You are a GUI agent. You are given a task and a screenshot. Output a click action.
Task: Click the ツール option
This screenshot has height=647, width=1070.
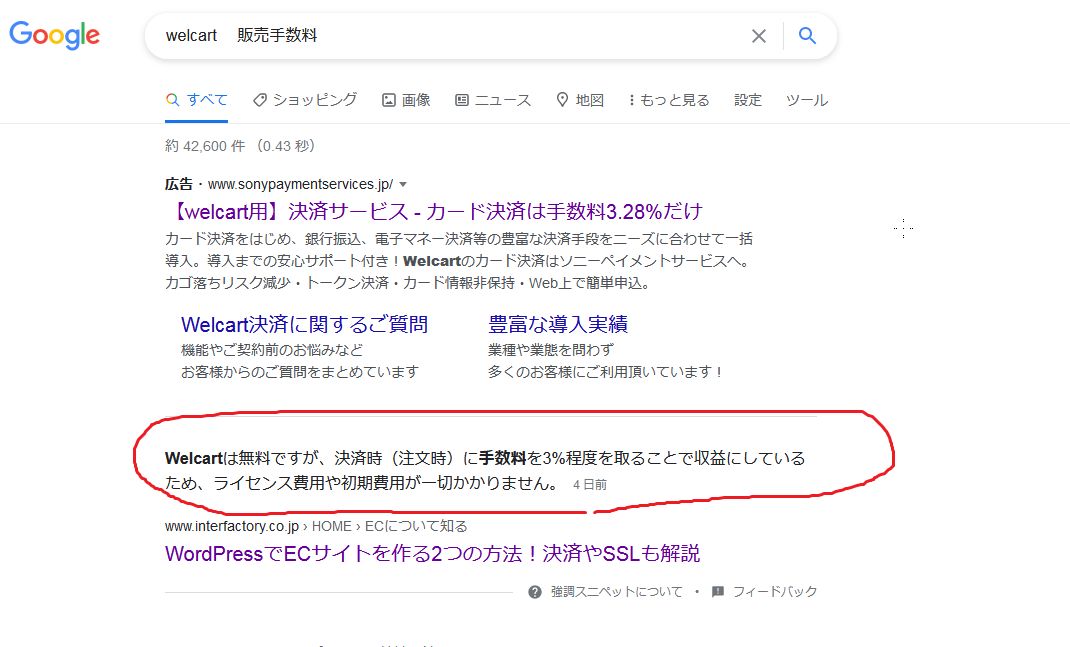(x=807, y=100)
